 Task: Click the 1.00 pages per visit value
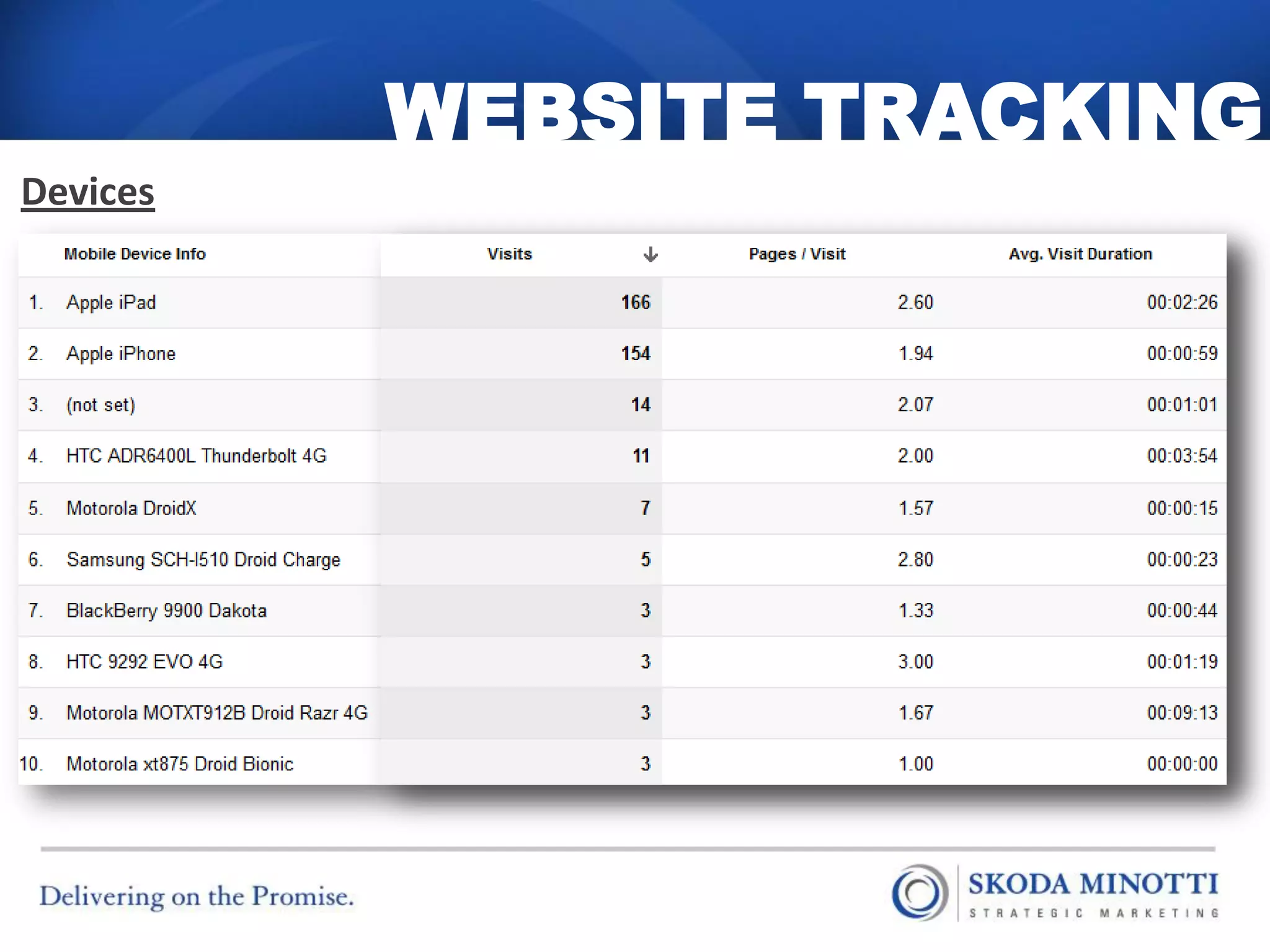click(x=915, y=764)
